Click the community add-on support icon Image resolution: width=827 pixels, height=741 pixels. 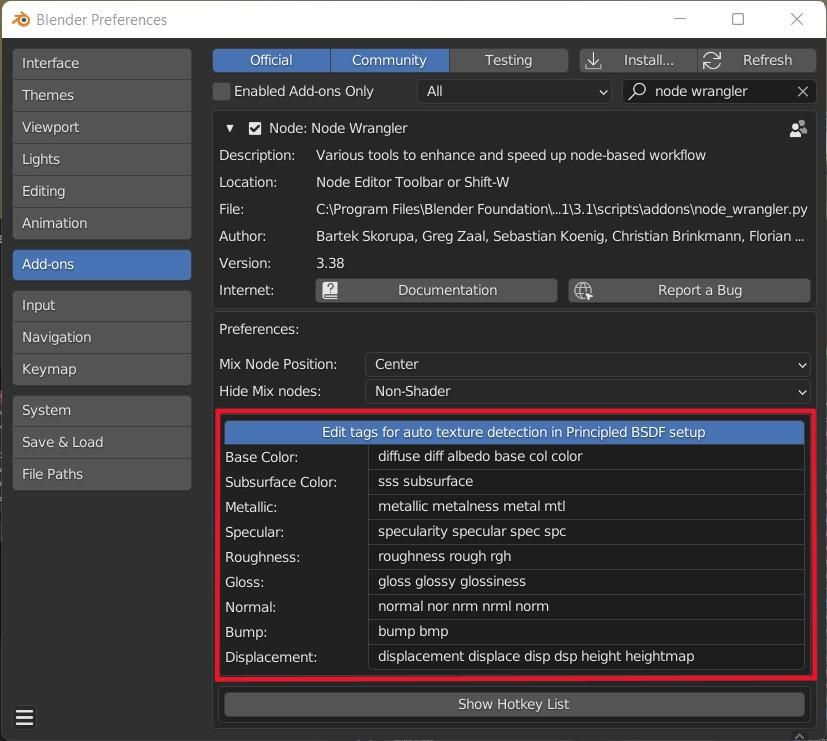click(798, 129)
